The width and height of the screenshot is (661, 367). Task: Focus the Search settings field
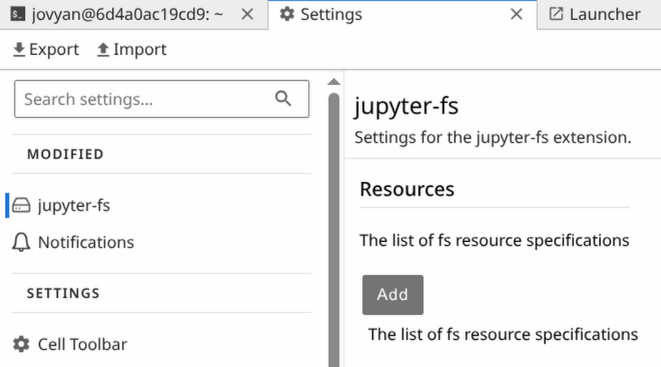161,99
